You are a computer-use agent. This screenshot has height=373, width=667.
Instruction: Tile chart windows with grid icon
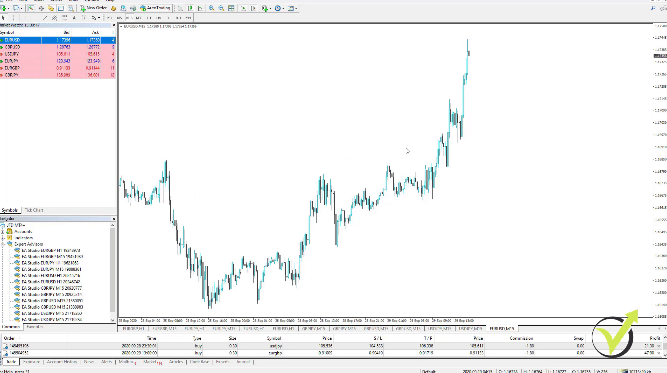[231, 8]
